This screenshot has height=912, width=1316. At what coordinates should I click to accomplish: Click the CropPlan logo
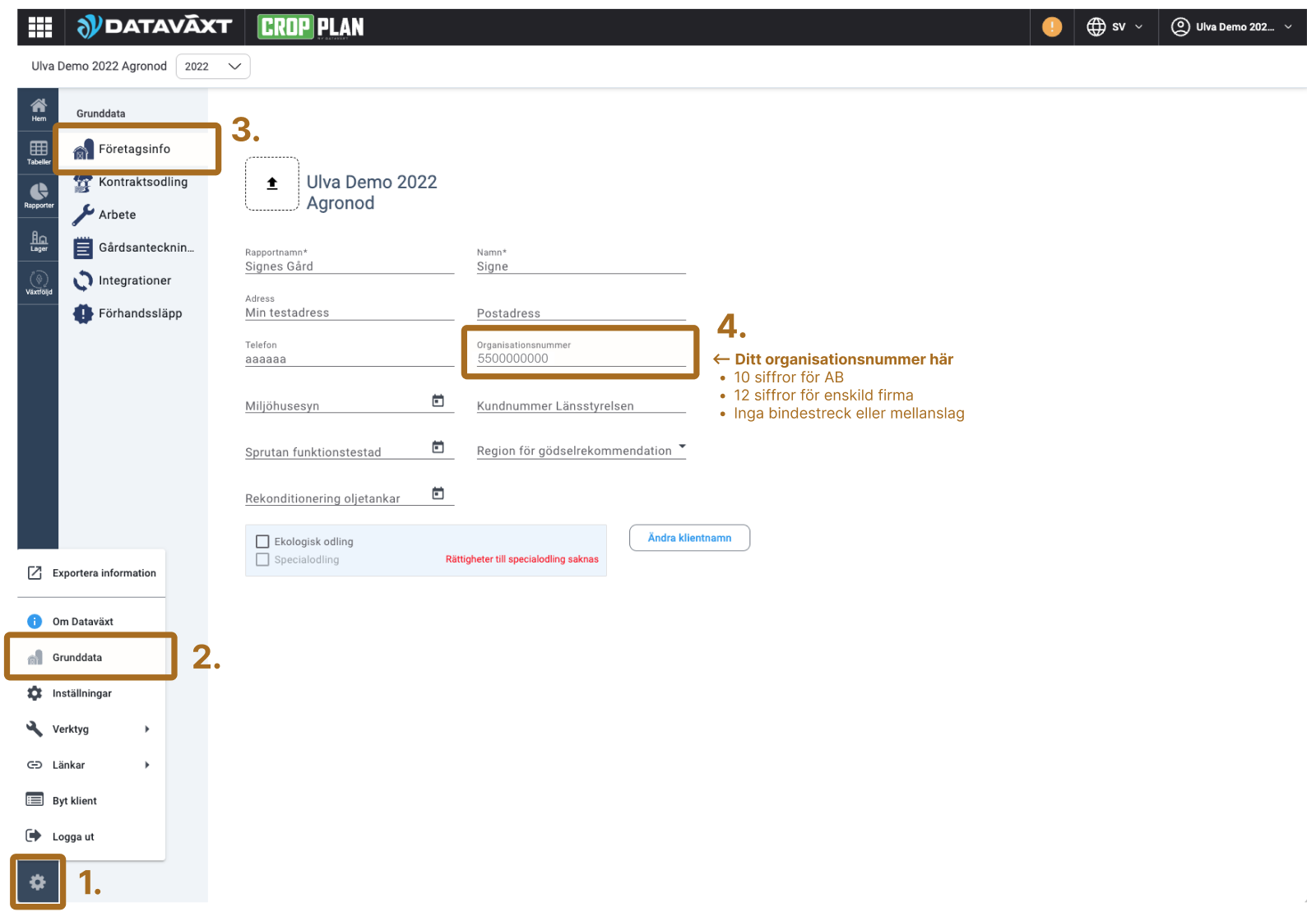tap(311, 27)
